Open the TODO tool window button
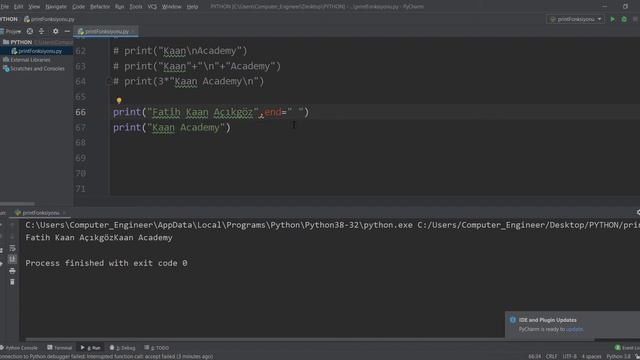 coord(156,348)
